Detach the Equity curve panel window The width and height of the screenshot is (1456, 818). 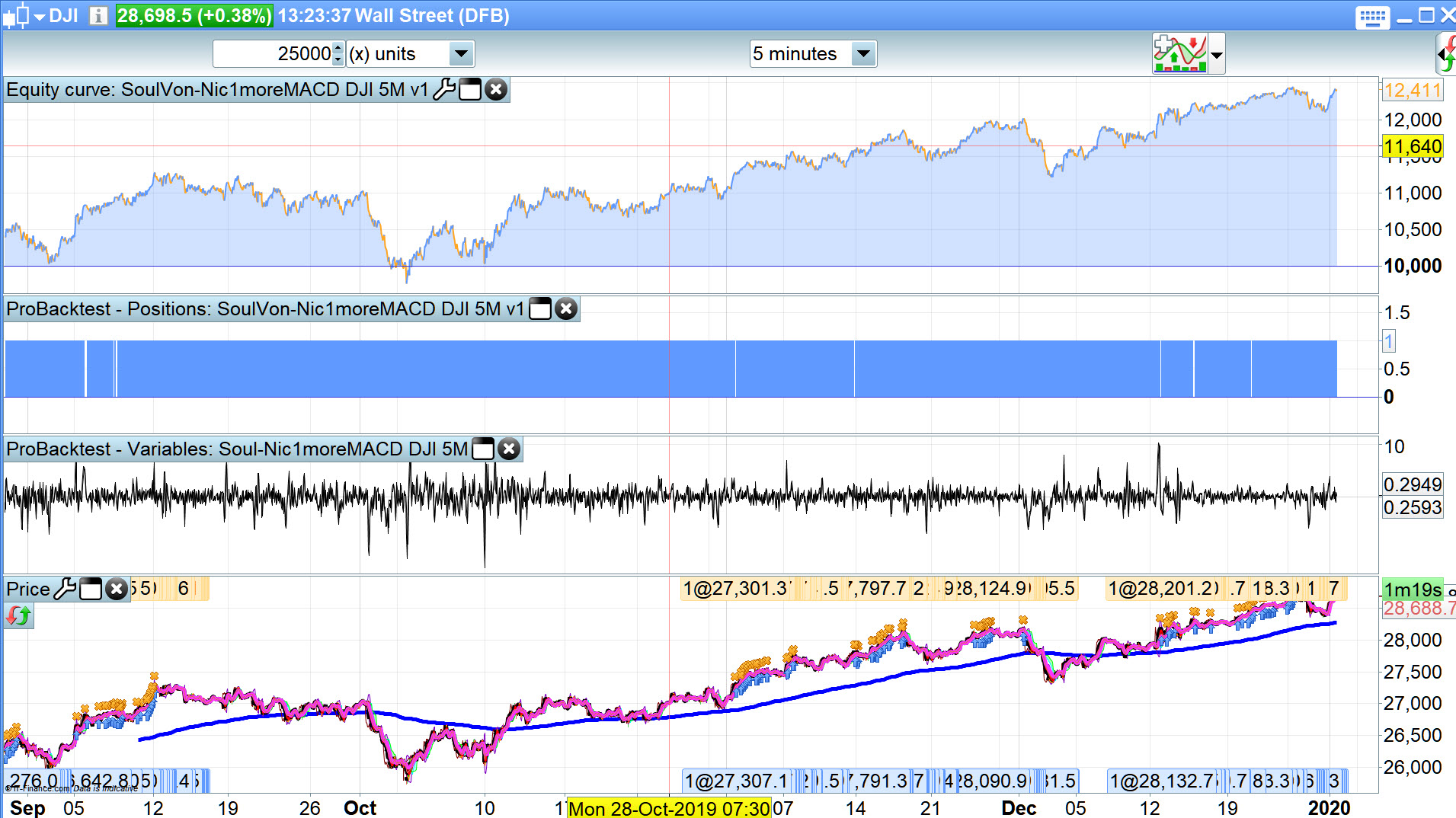[x=470, y=90]
